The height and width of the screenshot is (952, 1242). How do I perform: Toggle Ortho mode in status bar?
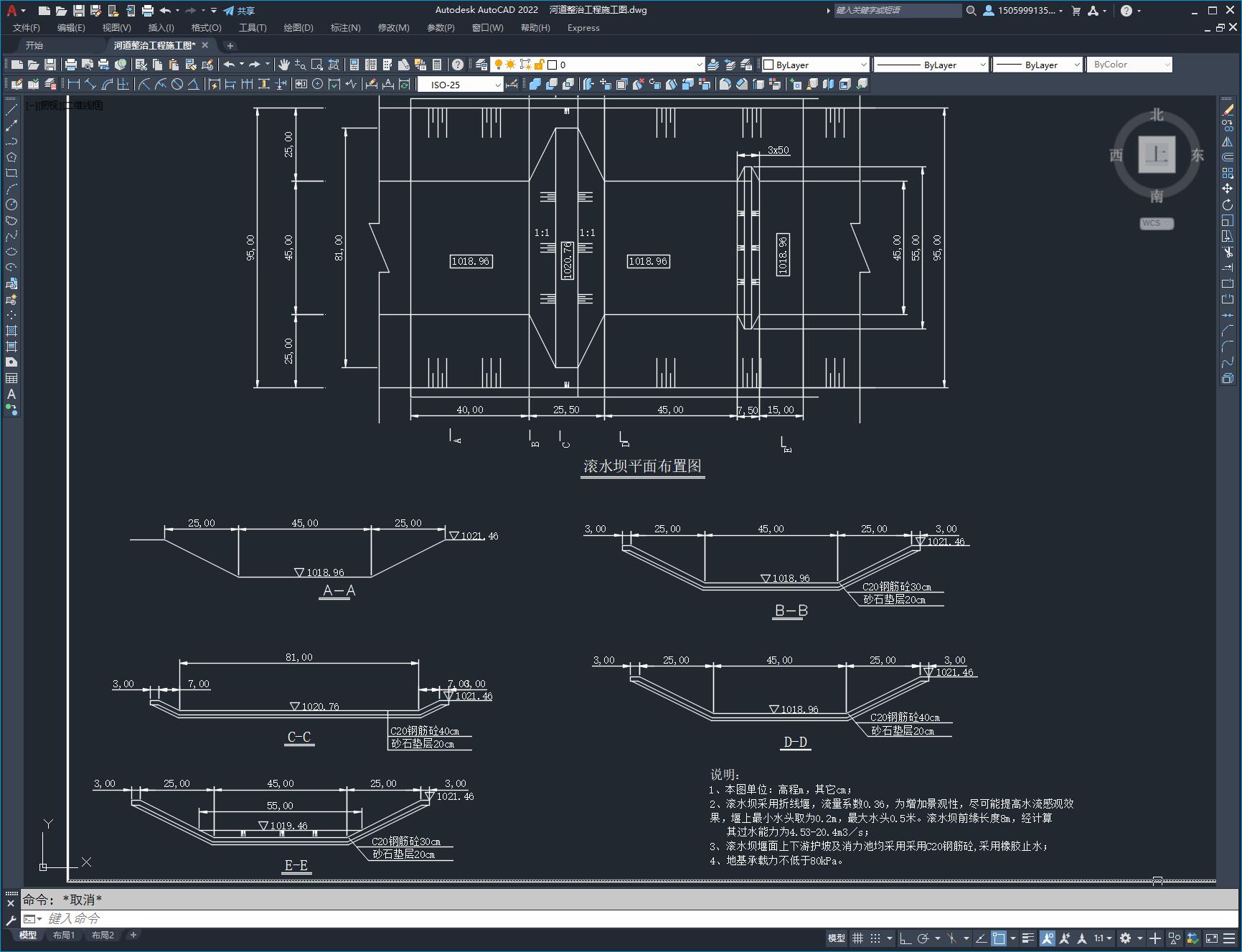coord(905,938)
